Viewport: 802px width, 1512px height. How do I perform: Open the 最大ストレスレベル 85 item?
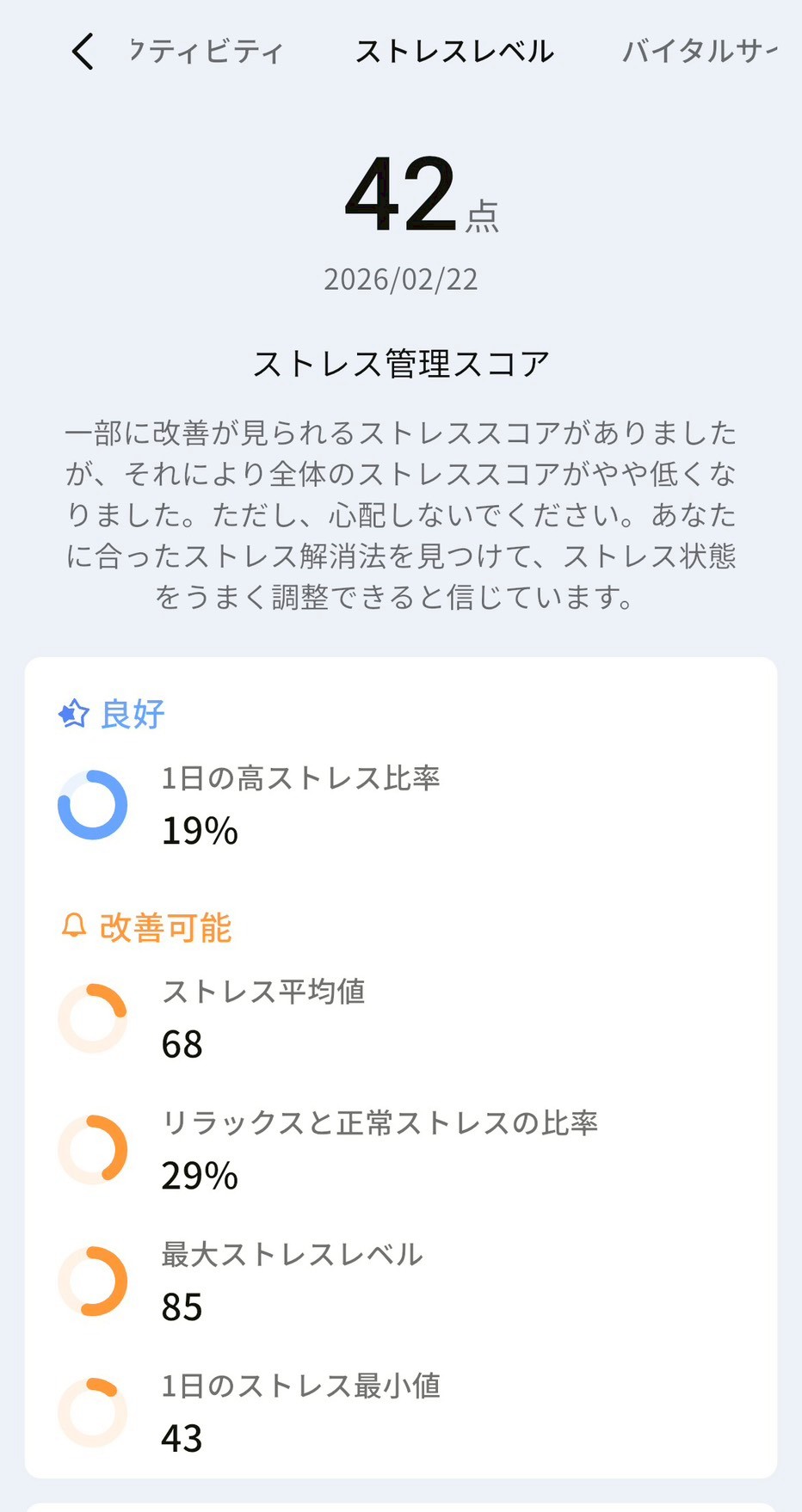292,1282
